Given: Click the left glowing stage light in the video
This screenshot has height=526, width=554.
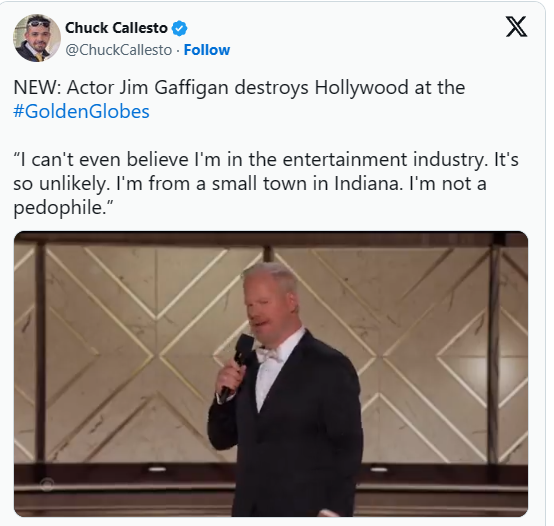Looking at the screenshot, I should click(x=157, y=469).
